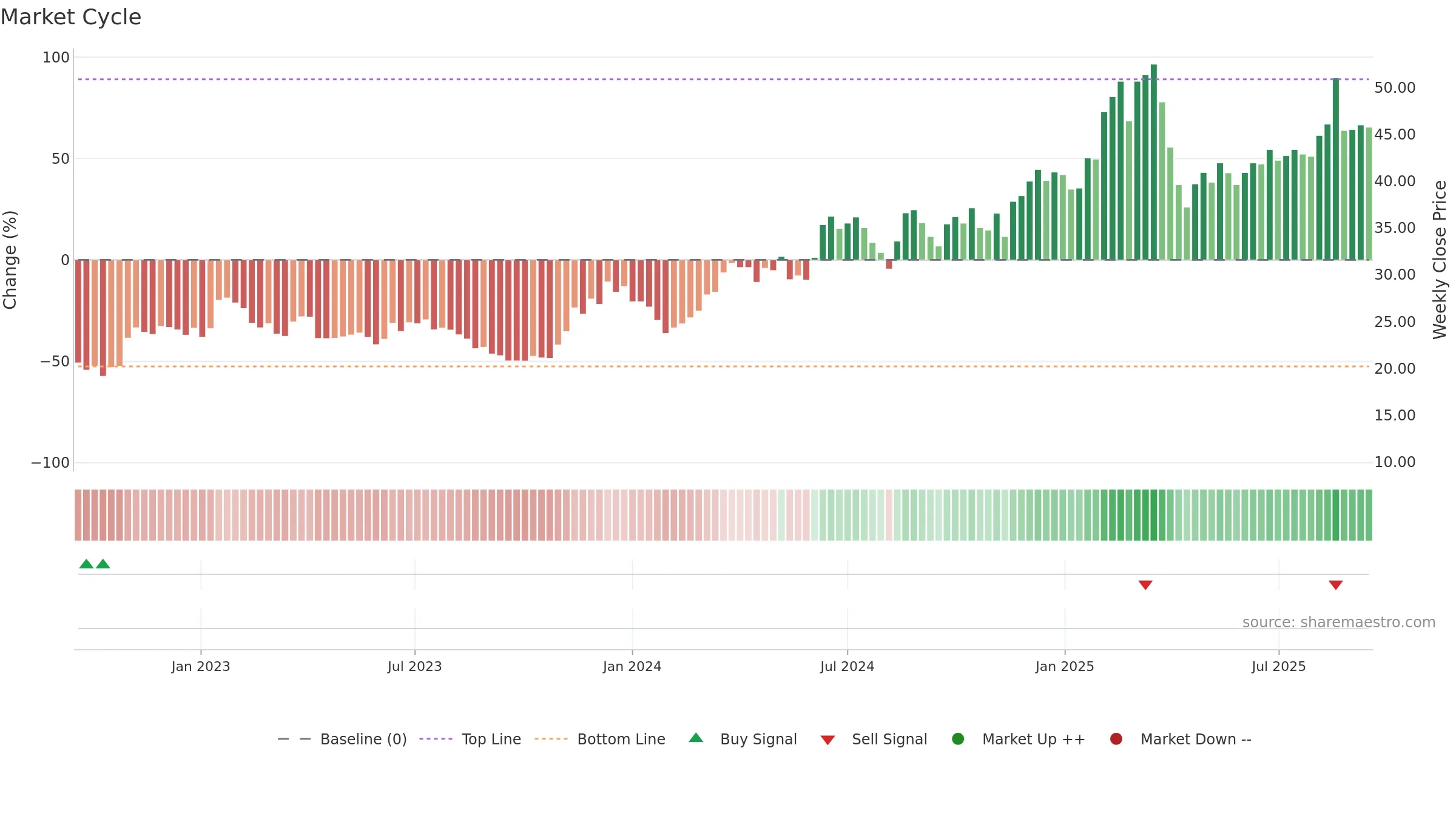Screen dimensions: 1456x819
Task: Click the lowest red bar below the bottom line
Action: (103, 318)
